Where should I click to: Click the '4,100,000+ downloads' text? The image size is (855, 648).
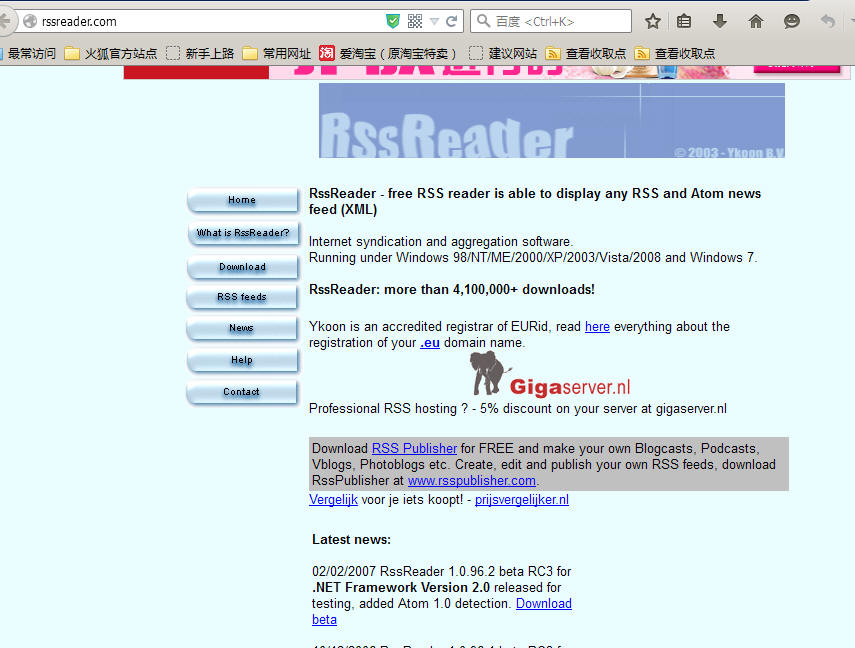tap(523, 289)
